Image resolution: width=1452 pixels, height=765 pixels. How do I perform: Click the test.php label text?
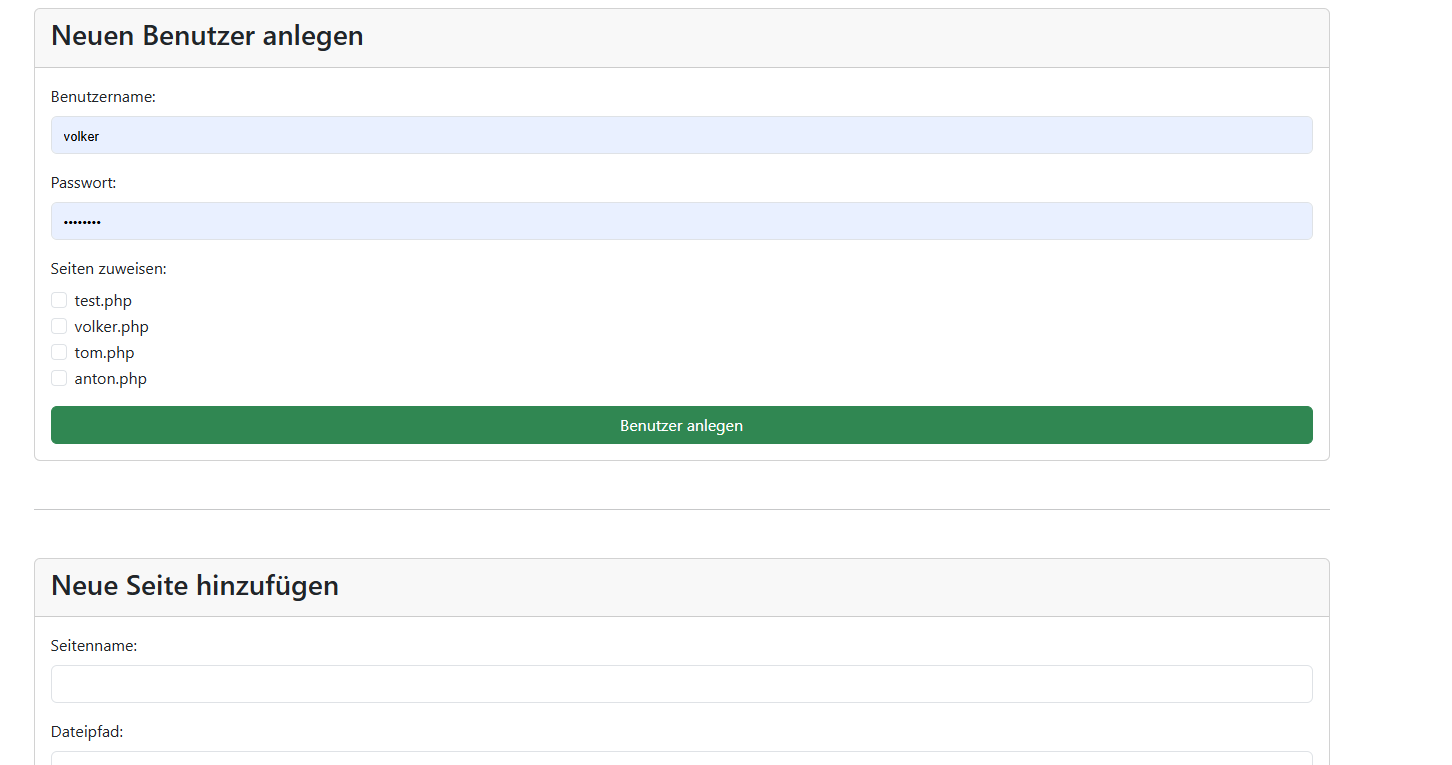(x=103, y=301)
